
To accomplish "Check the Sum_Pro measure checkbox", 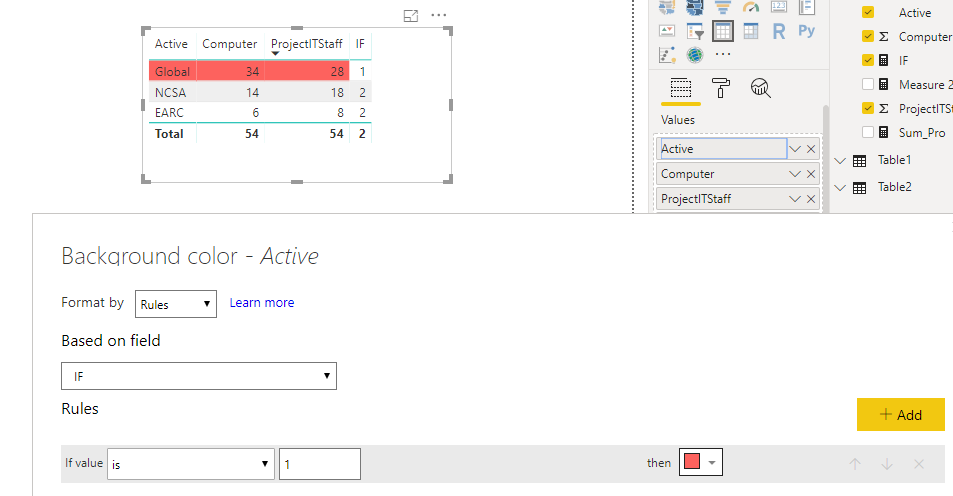I will [868, 133].
